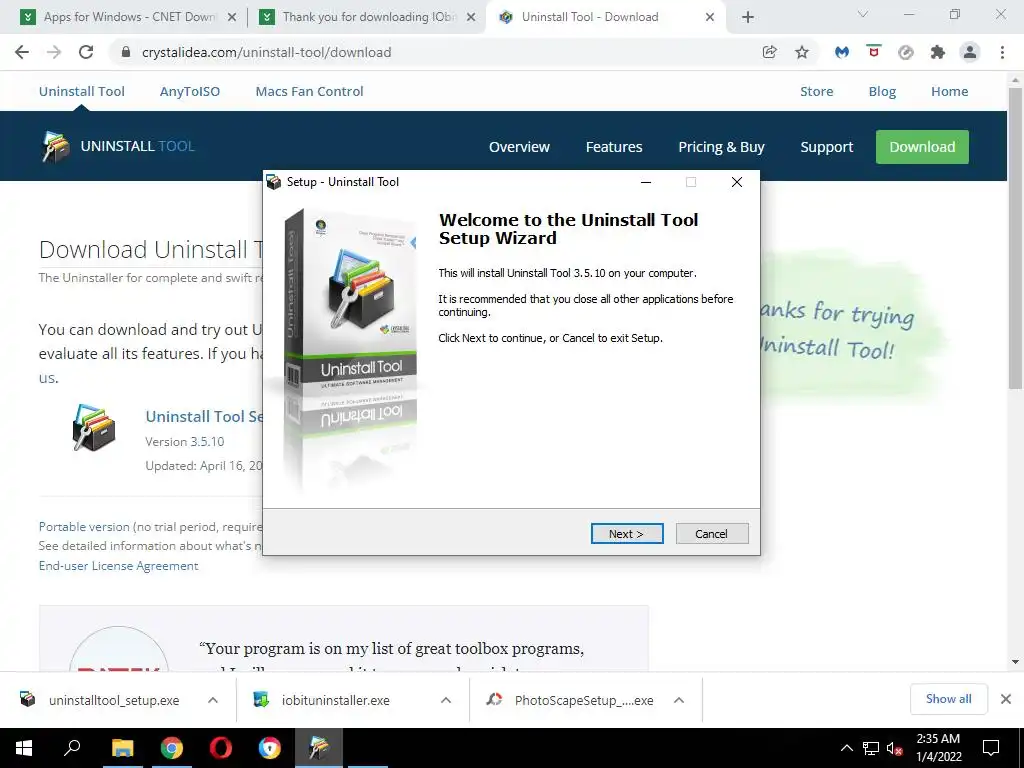Bookmark this page with the star
This screenshot has height=768, width=1024.
801,52
